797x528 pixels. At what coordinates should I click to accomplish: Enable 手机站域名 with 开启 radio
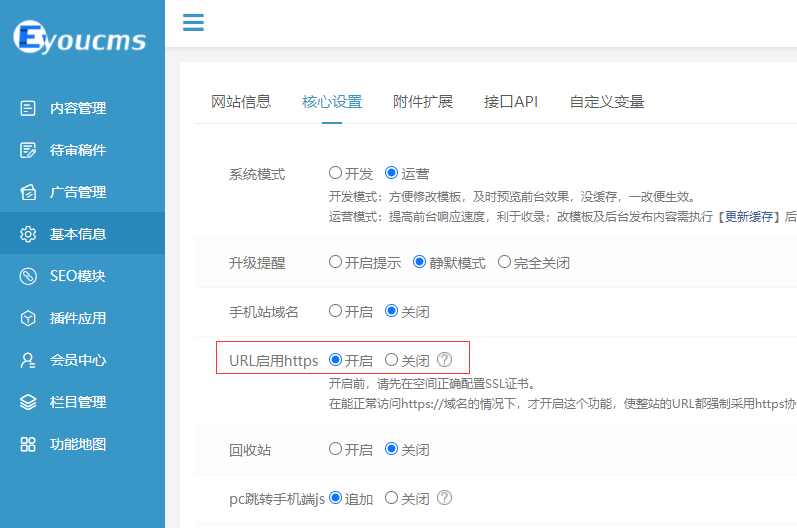[x=336, y=312]
